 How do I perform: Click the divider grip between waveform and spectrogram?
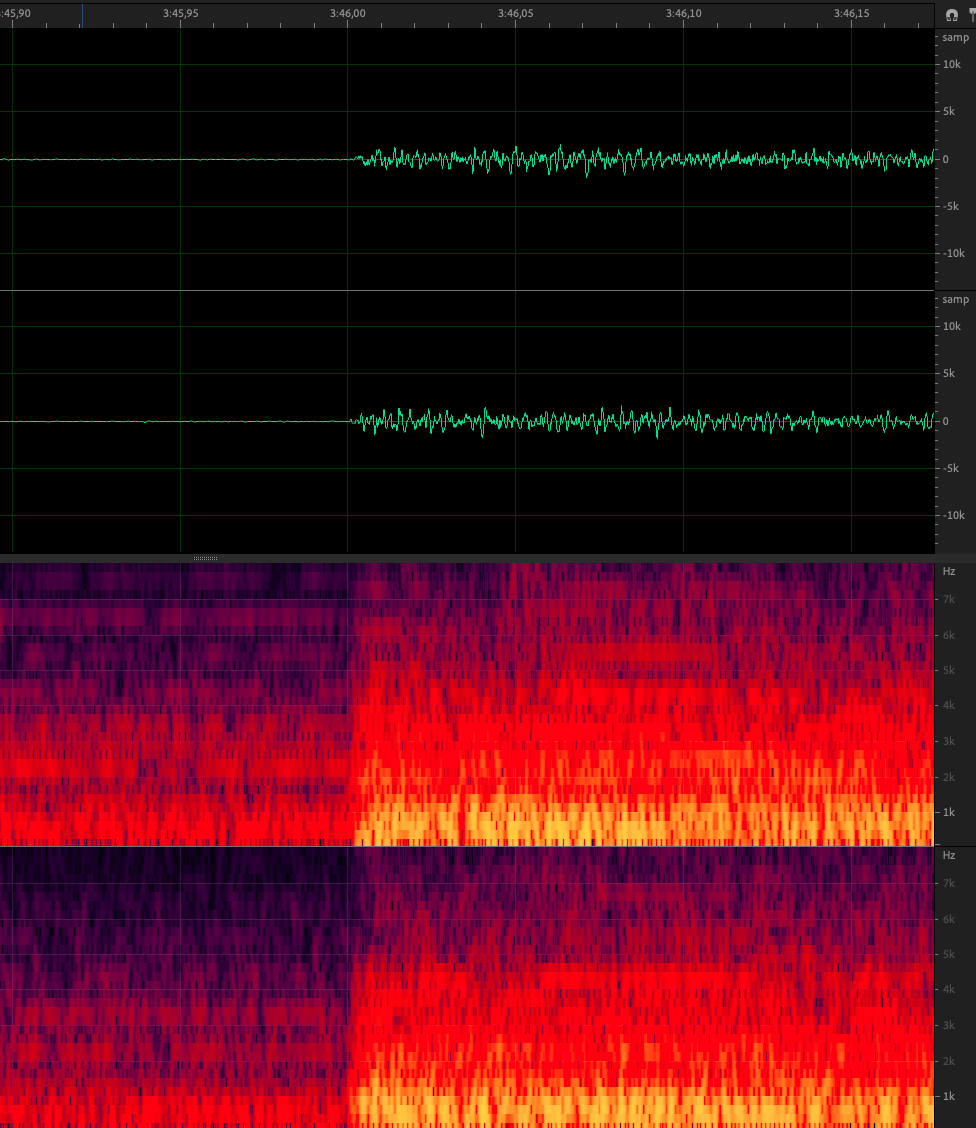205,558
